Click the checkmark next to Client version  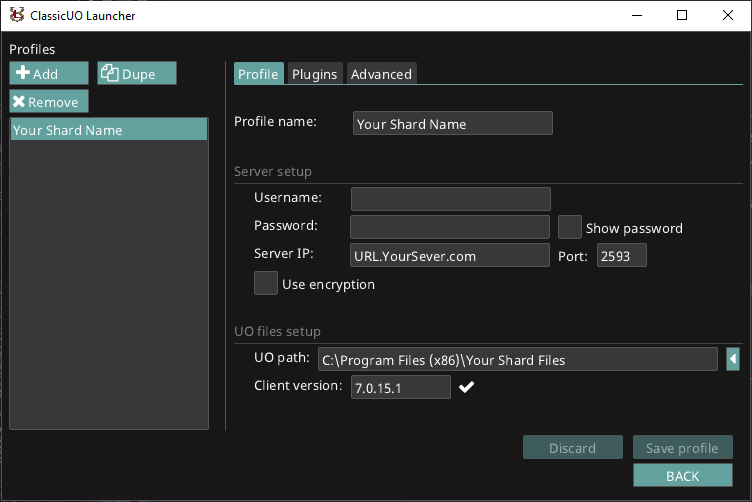[466, 386]
